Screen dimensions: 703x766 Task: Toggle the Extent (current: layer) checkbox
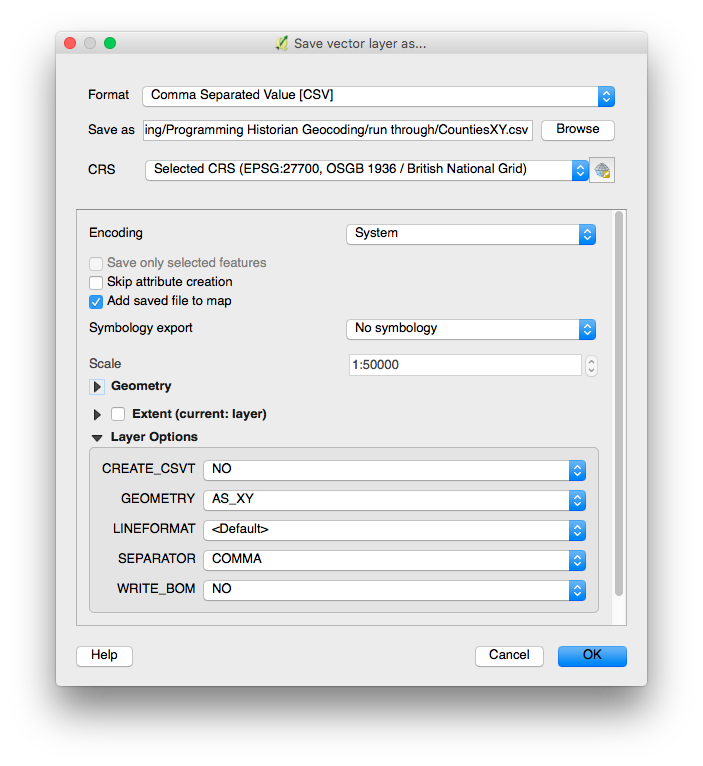118,414
